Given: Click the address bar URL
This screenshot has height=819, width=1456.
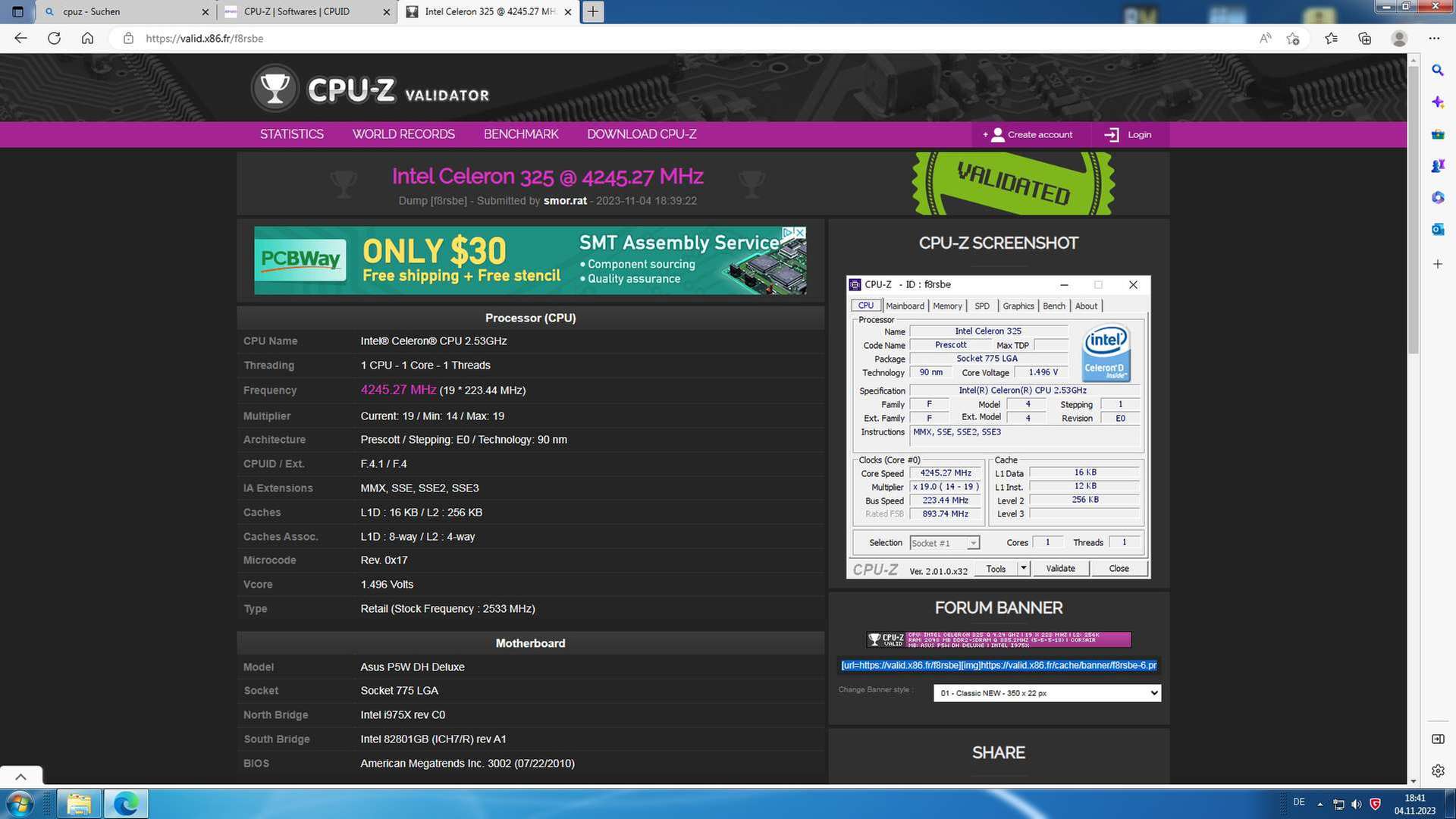Looking at the screenshot, I should 205,38.
